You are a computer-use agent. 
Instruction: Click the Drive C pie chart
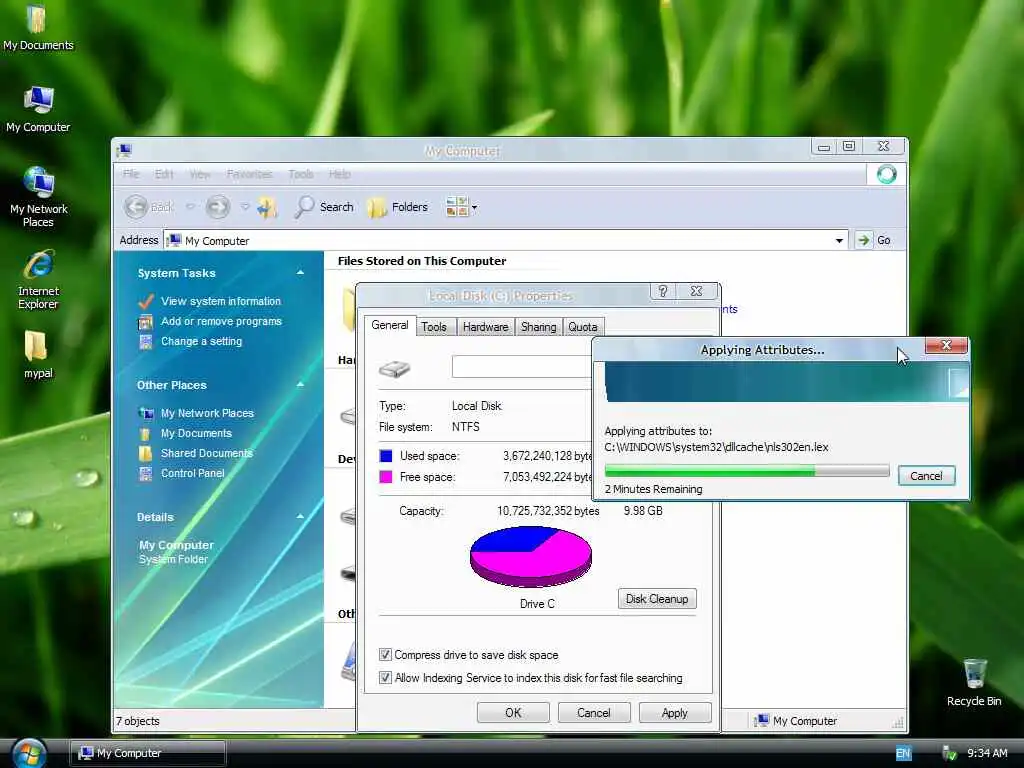point(531,556)
